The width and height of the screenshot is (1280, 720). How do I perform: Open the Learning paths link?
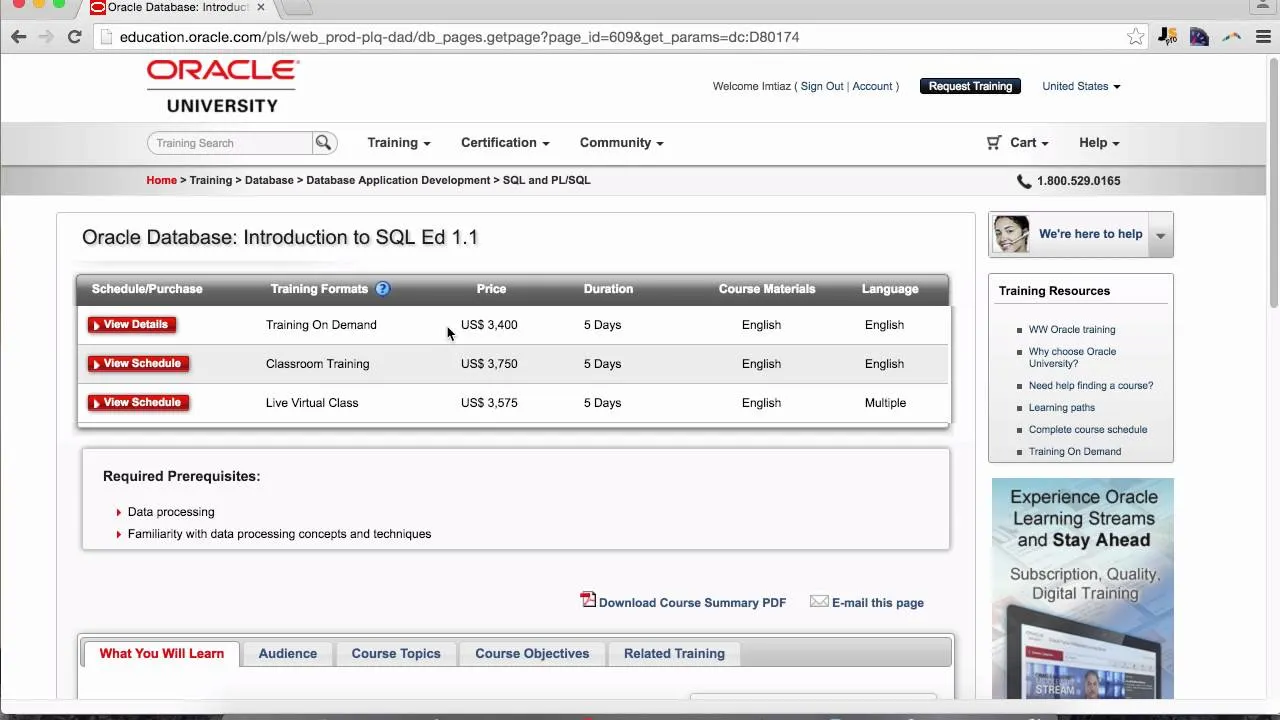tap(1061, 408)
